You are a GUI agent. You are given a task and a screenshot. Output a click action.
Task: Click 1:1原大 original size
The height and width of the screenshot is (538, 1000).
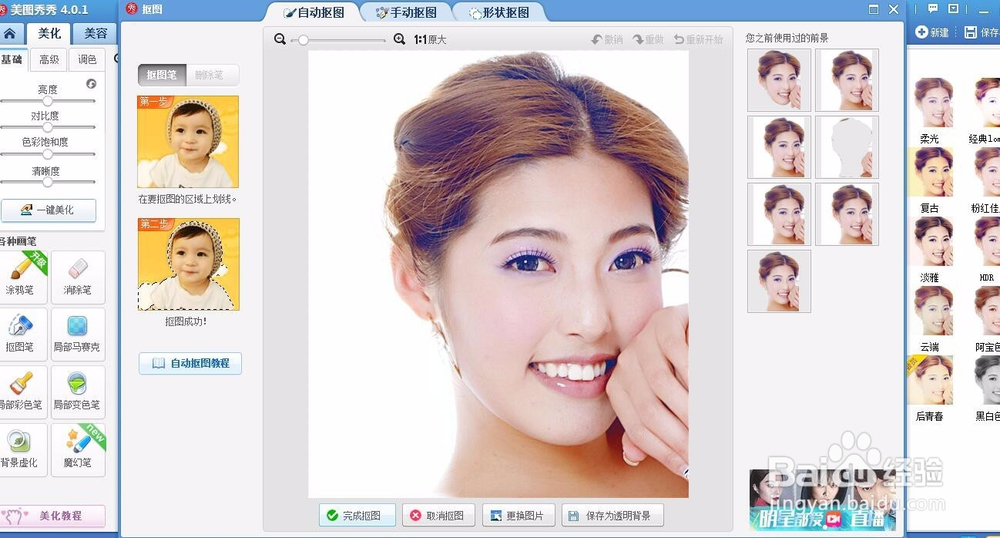[x=430, y=40]
